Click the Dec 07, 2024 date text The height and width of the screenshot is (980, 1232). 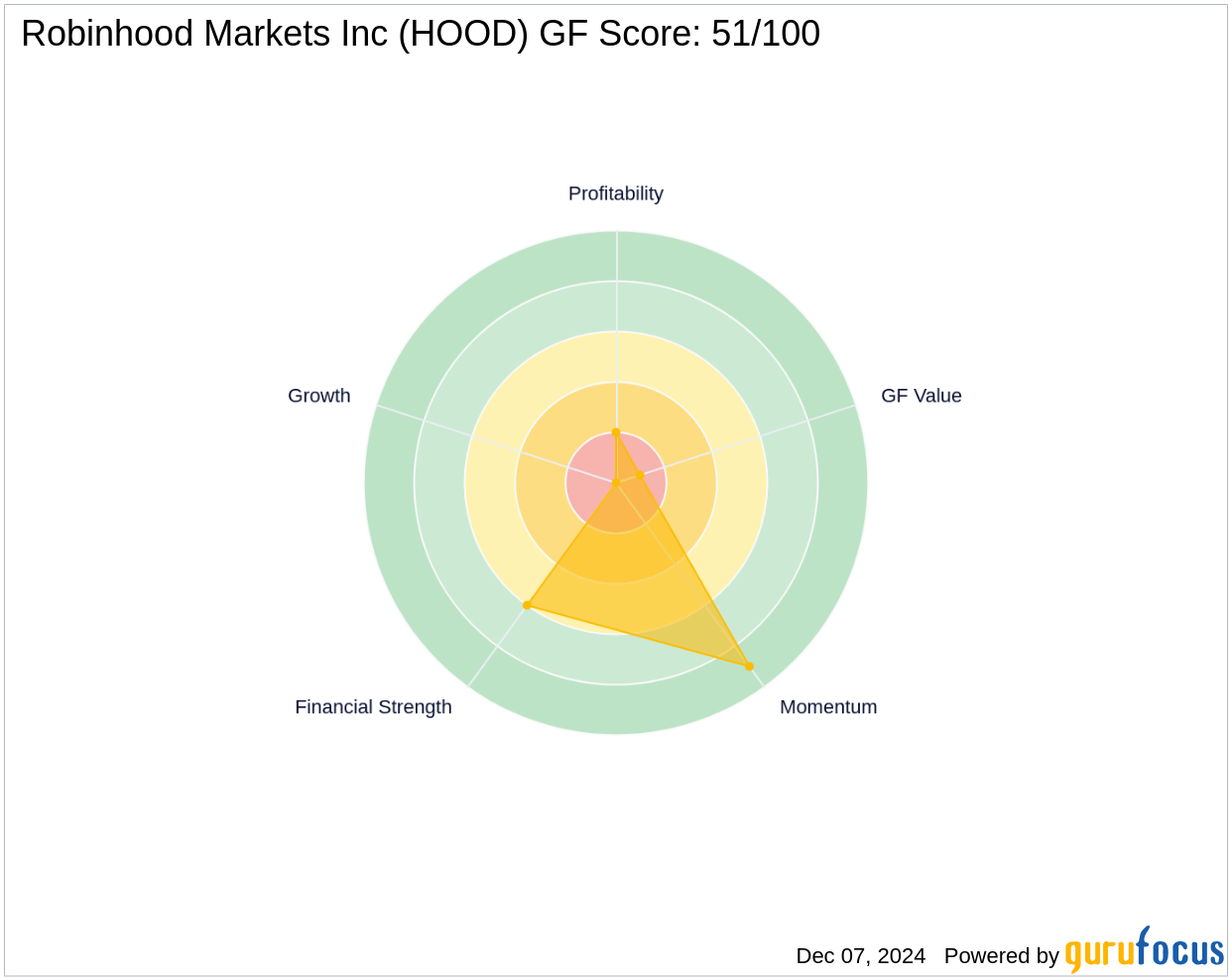[x=860, y=955]
